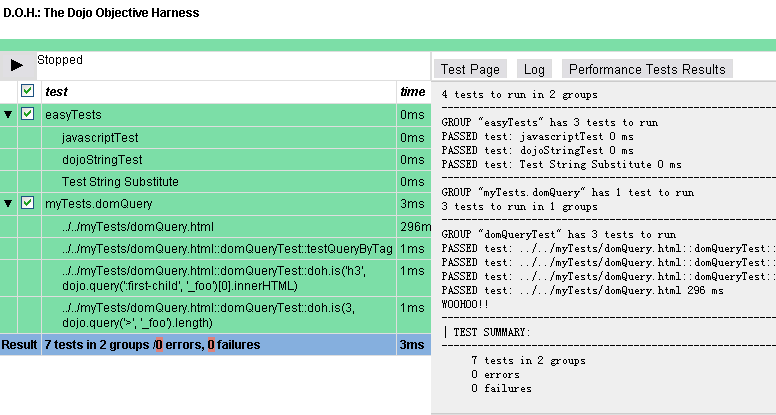Click the '0 failures' line in log summary
The height and width of the screenshot is (415, 776).
[501, 388]
